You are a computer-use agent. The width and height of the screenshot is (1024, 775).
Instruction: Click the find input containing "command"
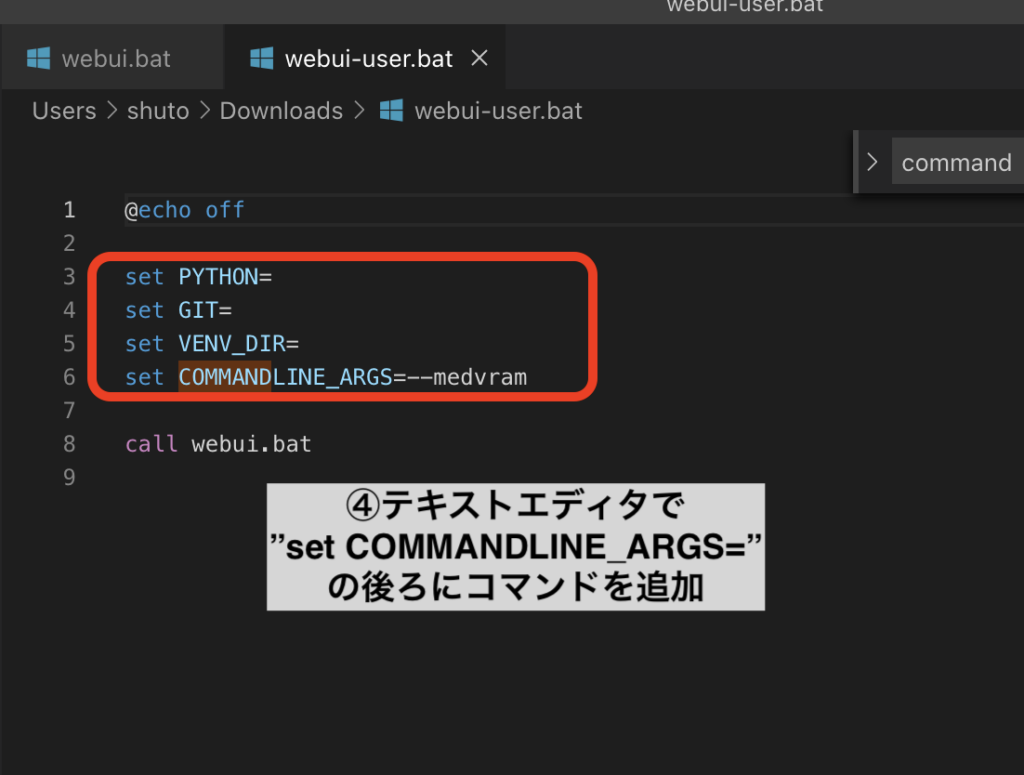(x=956, y=163)
